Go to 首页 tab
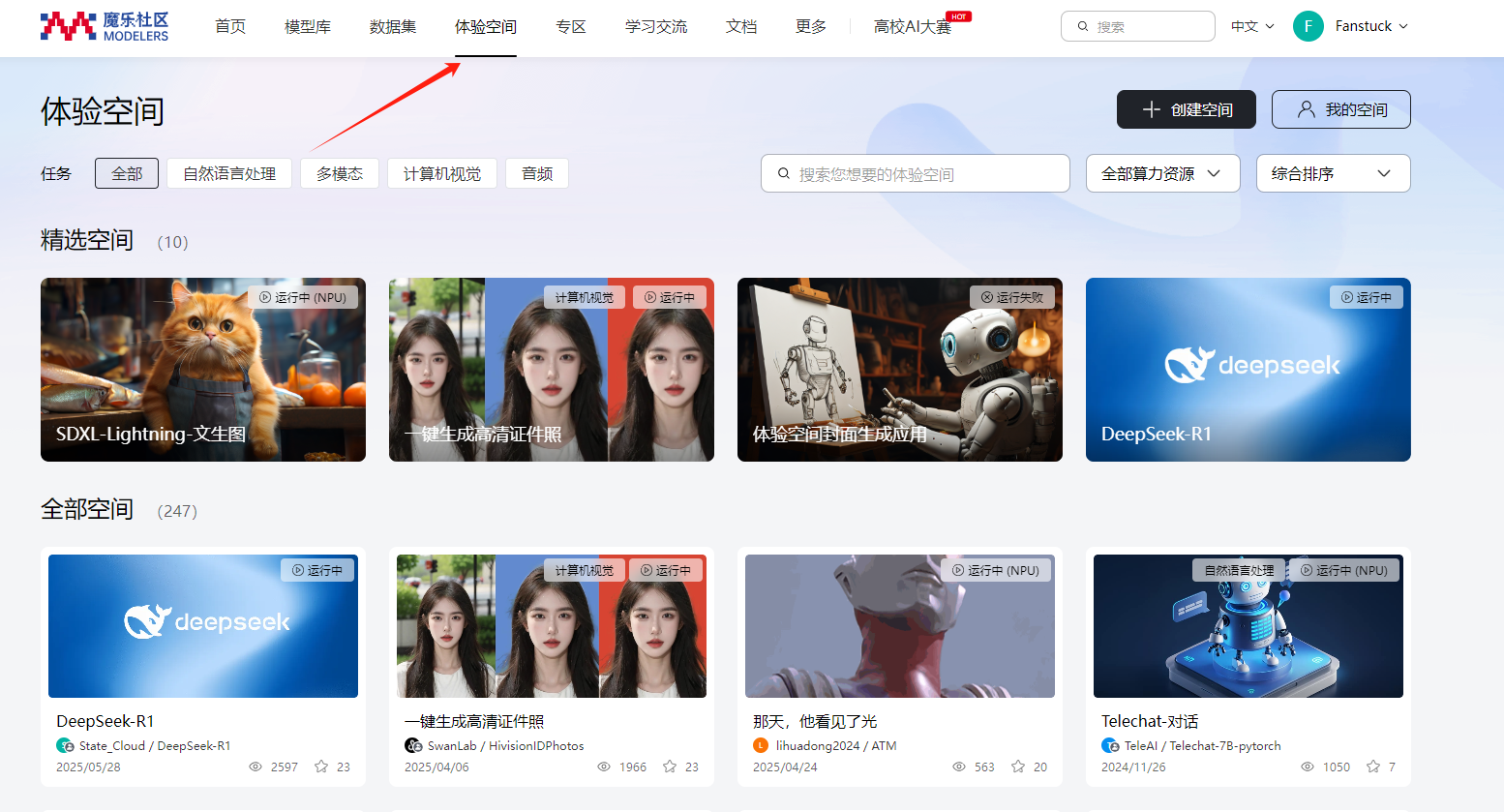This screenshot has height=812, width=1504. (230, 26)
